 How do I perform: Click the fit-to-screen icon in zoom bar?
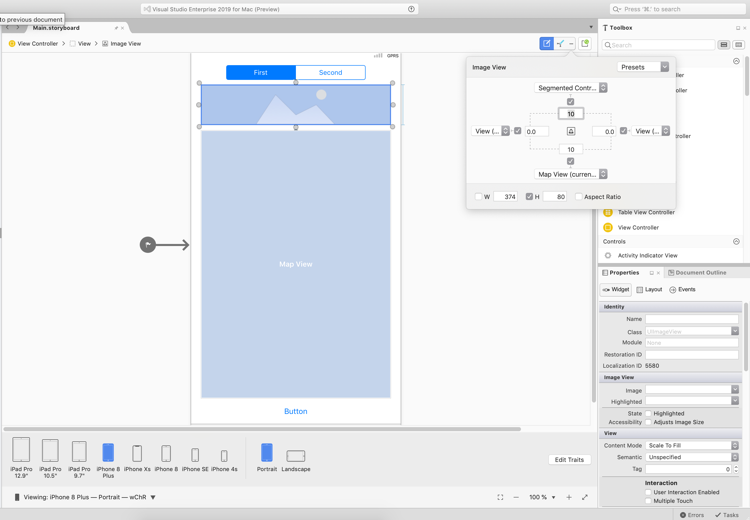(x=501, y=497)
